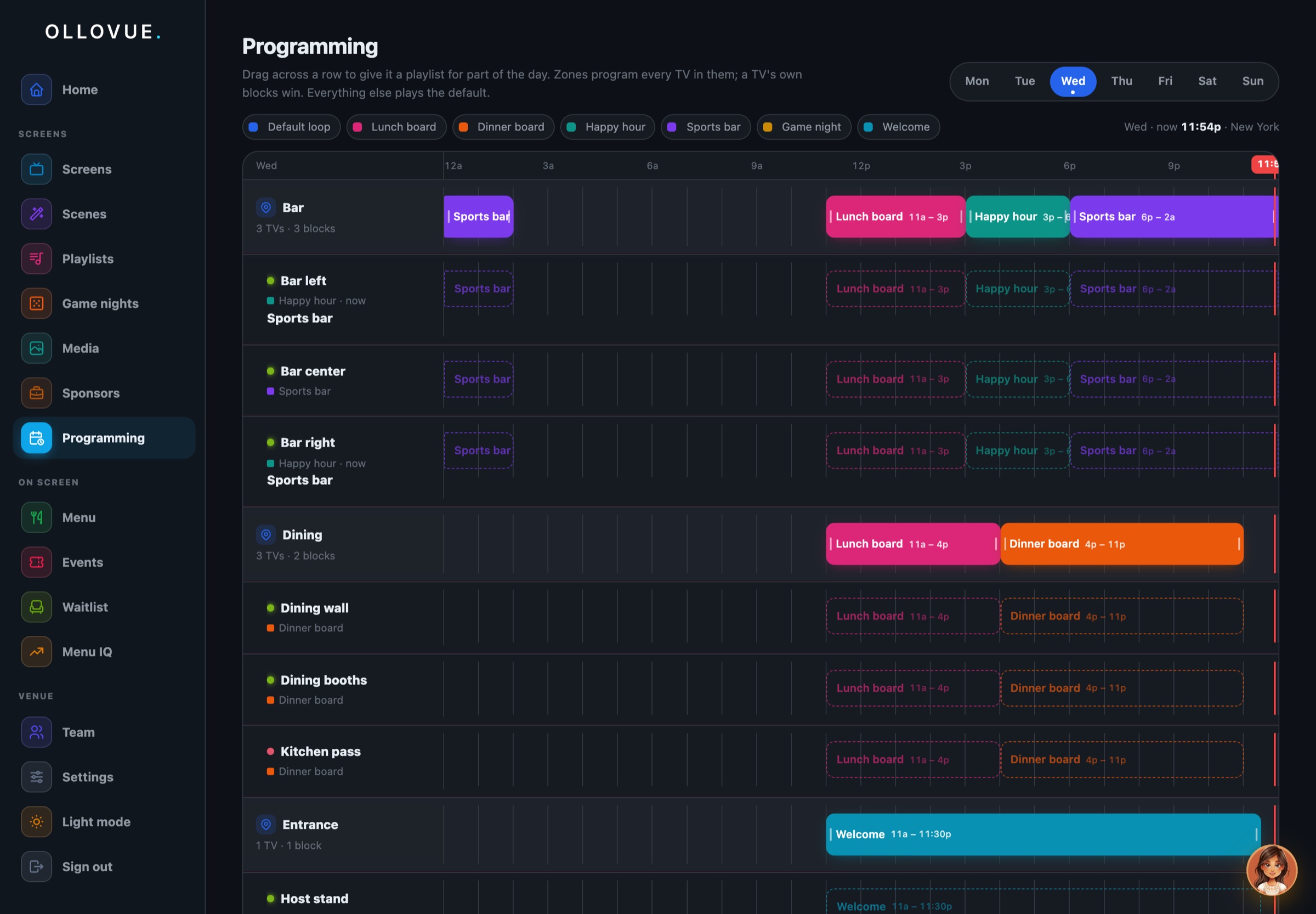
Task: Click the Bar zone early-morning Sports bar block
Action: click(x=479, y=217)
